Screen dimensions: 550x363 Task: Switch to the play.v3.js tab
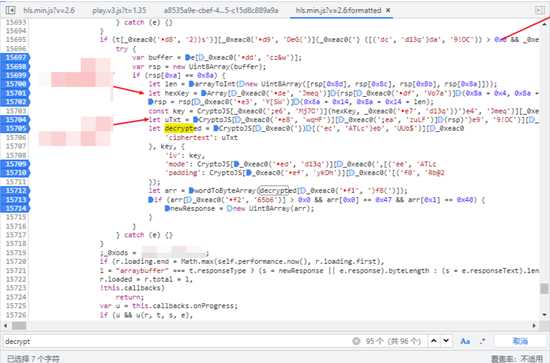pyautogui.click(x=119, y=10)
